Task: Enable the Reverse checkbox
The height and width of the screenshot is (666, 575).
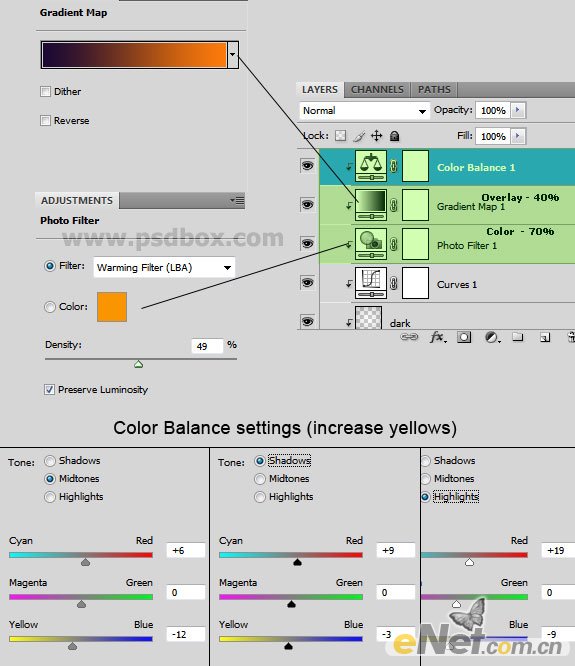Action: pos(45,121)
